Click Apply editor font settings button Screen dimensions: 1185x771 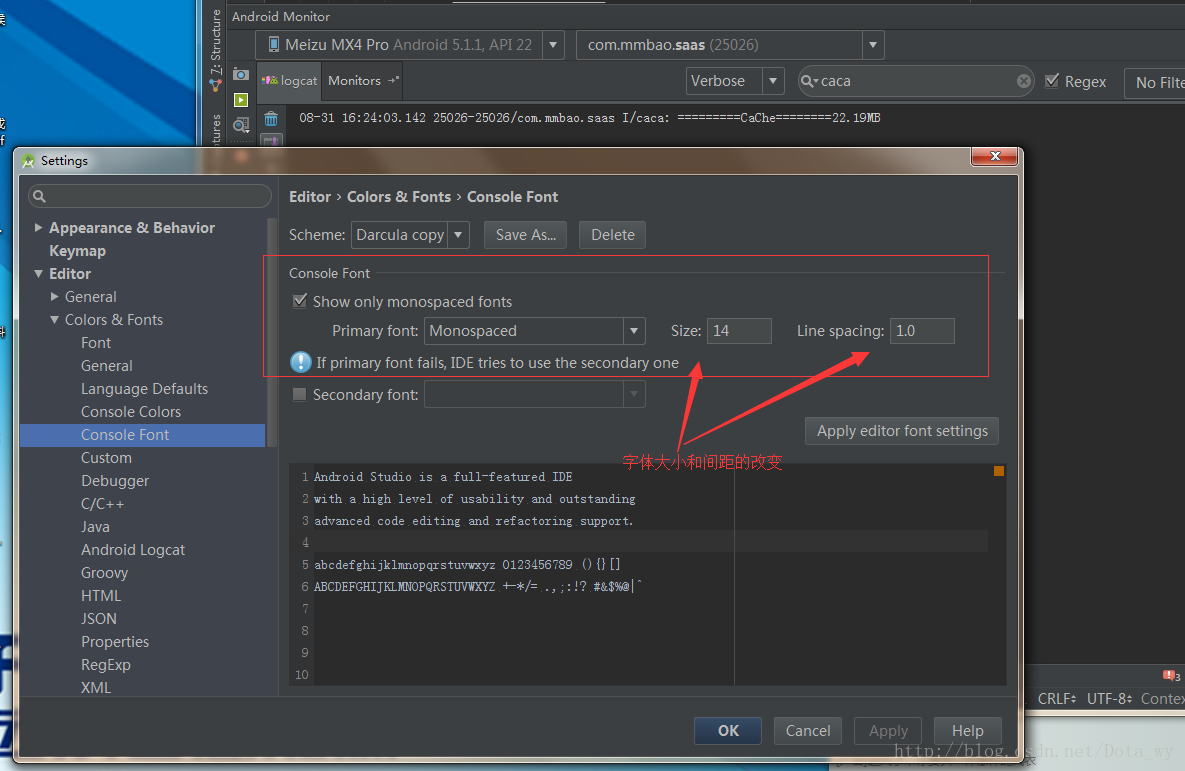coord(902,431)
